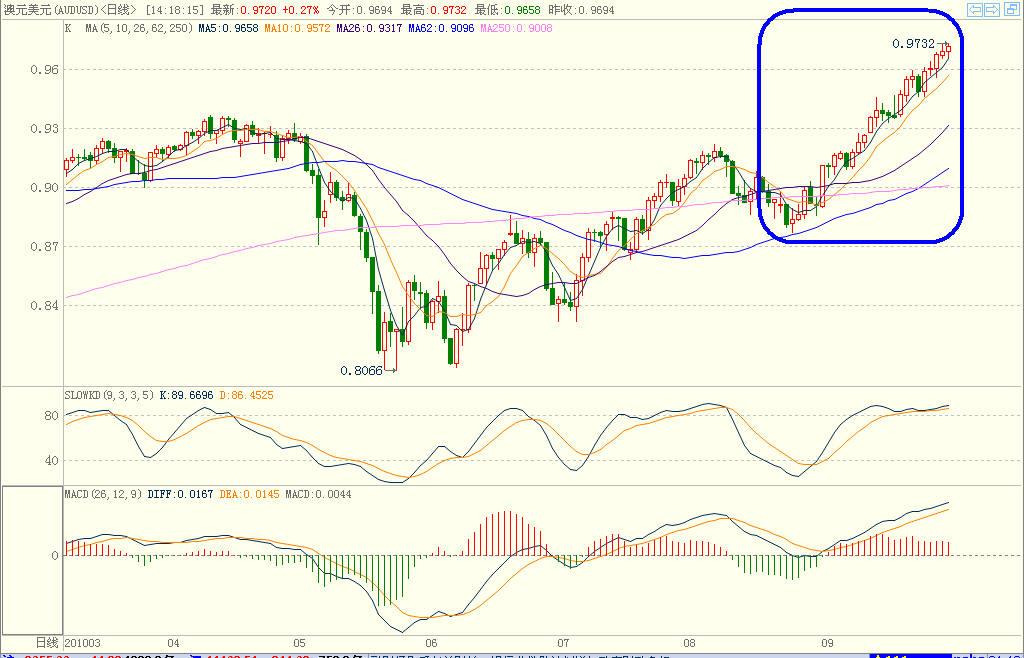Click the 80 level label in SLOWKD pane
This screenshot has height=658, width=1024.
[x=51, y=416]
